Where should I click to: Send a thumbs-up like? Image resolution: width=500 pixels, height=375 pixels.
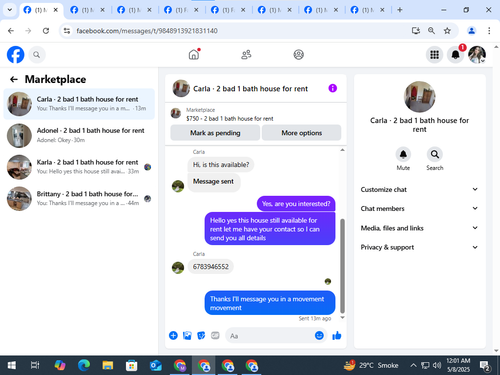pyautogui.click(x=337, y=335)
